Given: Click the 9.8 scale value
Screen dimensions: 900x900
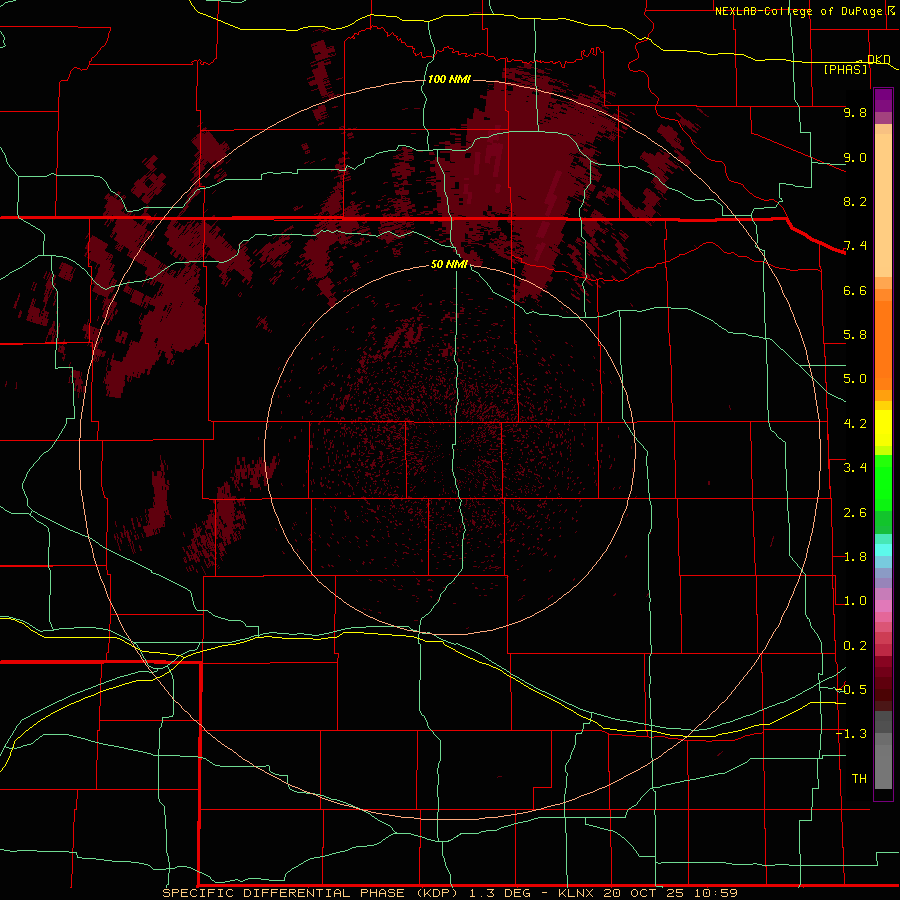Looking at the screenshot, I should (855, 112).
